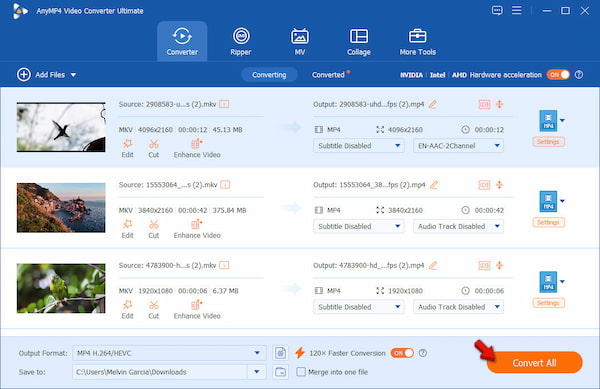This screenshot has height=389, width=600.
Task: Choose MP4 format icon for 15553064 file
Action: point(548,201)
